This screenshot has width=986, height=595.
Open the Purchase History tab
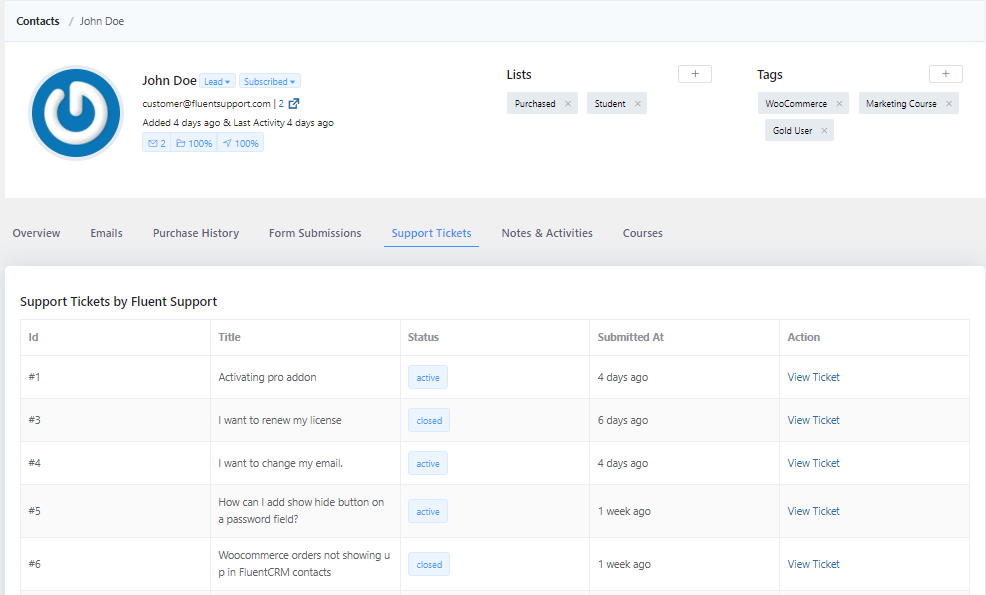click(x=196, y=233)
